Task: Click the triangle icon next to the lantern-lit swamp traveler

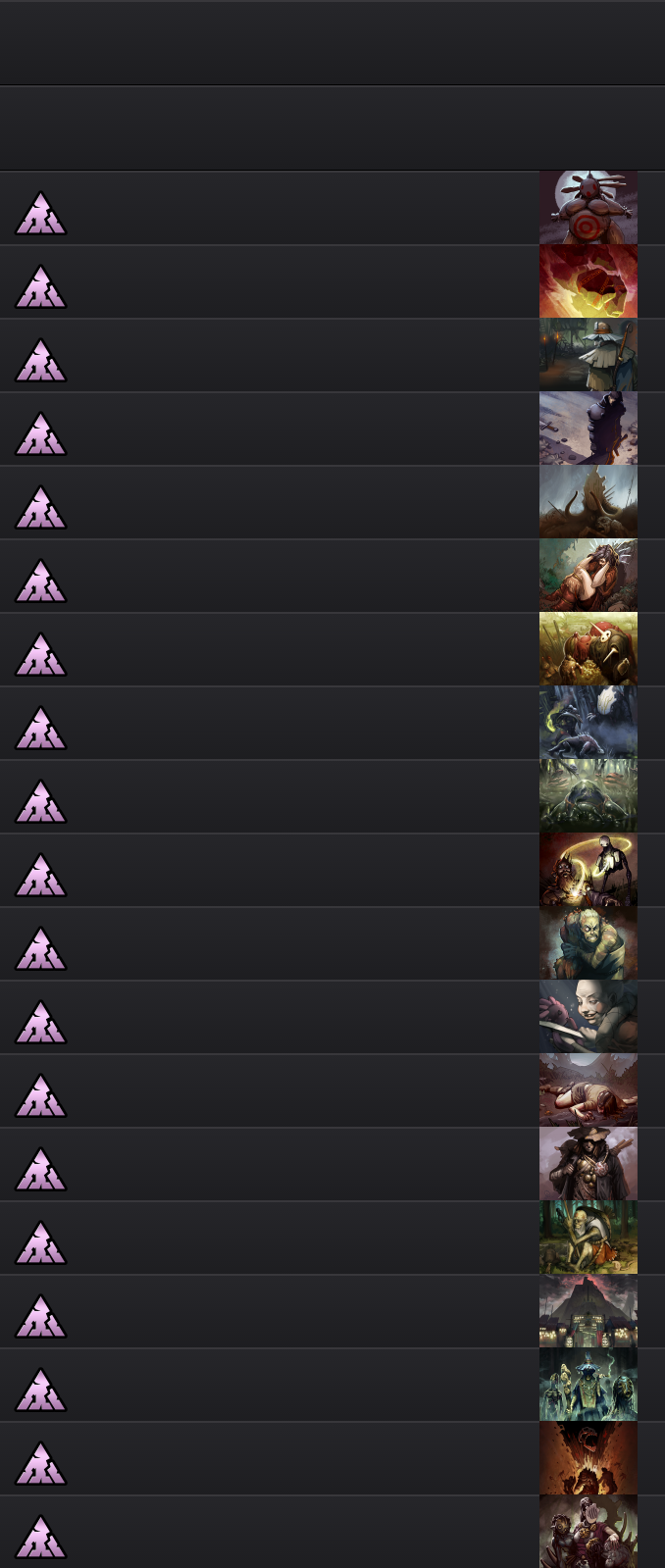Action: click(x=41, y=360)
